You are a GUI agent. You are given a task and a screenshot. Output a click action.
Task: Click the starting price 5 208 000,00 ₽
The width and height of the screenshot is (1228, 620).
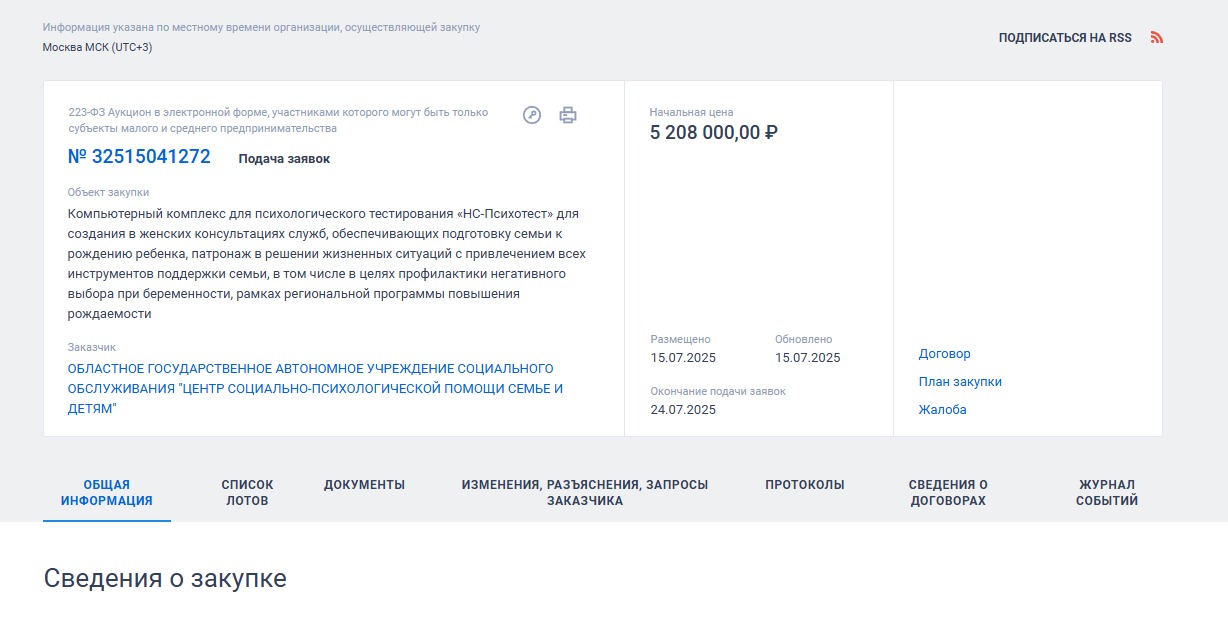[713, 133]
